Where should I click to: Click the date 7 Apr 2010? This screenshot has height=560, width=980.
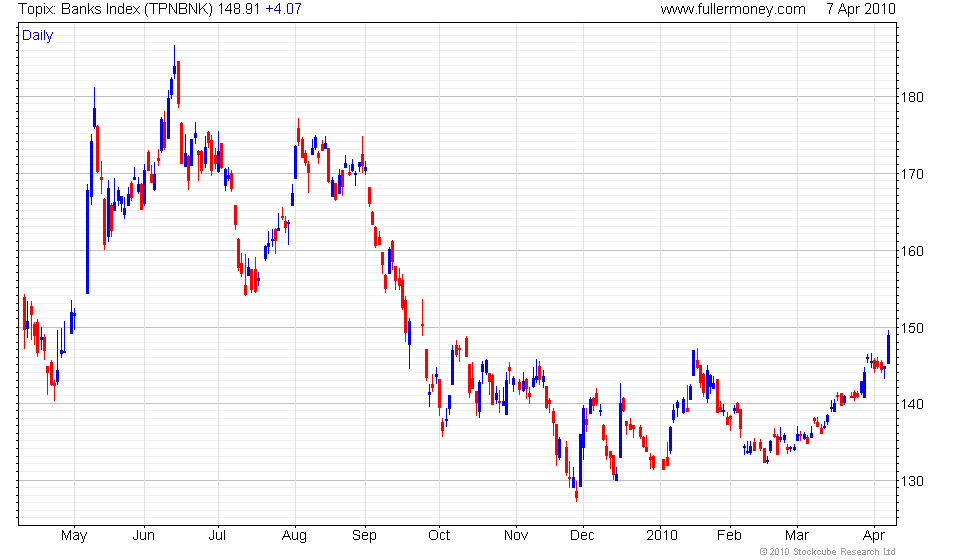(x=861, y=9)
